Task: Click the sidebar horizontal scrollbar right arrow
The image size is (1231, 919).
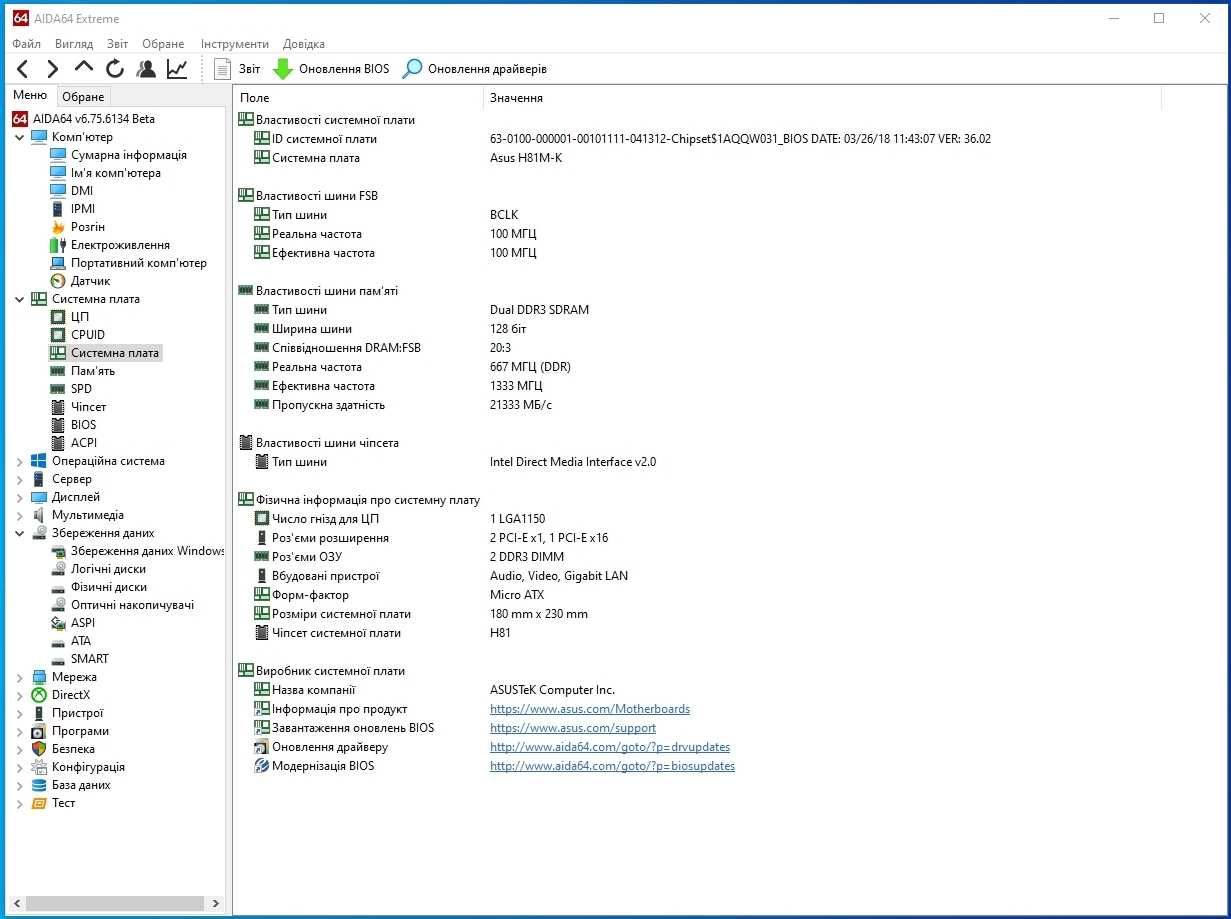Action: point(216,903)
